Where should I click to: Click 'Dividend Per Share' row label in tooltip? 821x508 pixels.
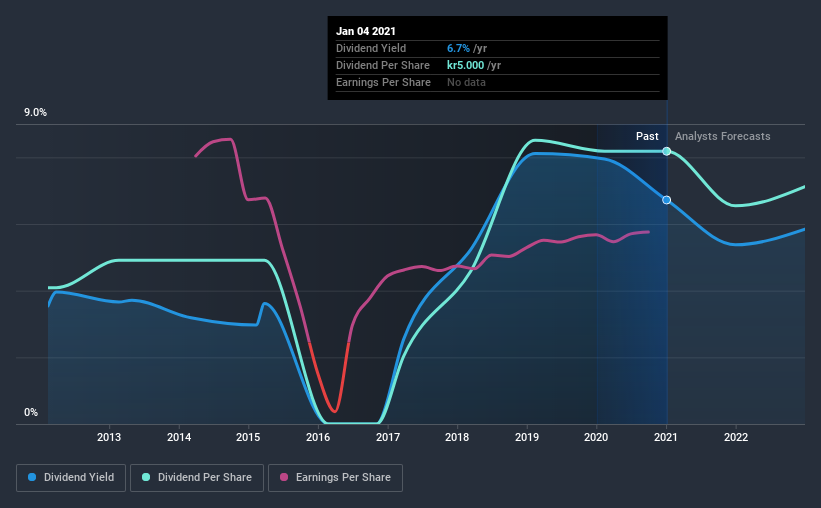383,65
